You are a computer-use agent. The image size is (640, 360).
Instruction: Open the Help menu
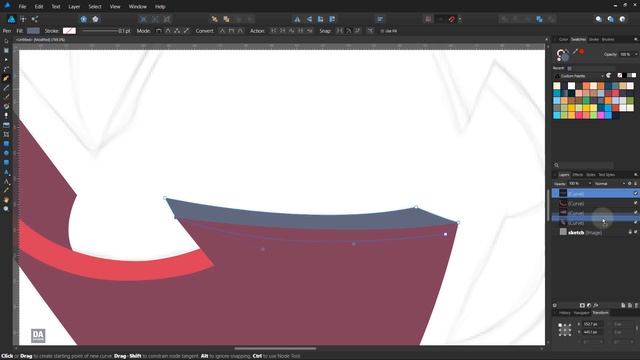[x=160, y=7]
